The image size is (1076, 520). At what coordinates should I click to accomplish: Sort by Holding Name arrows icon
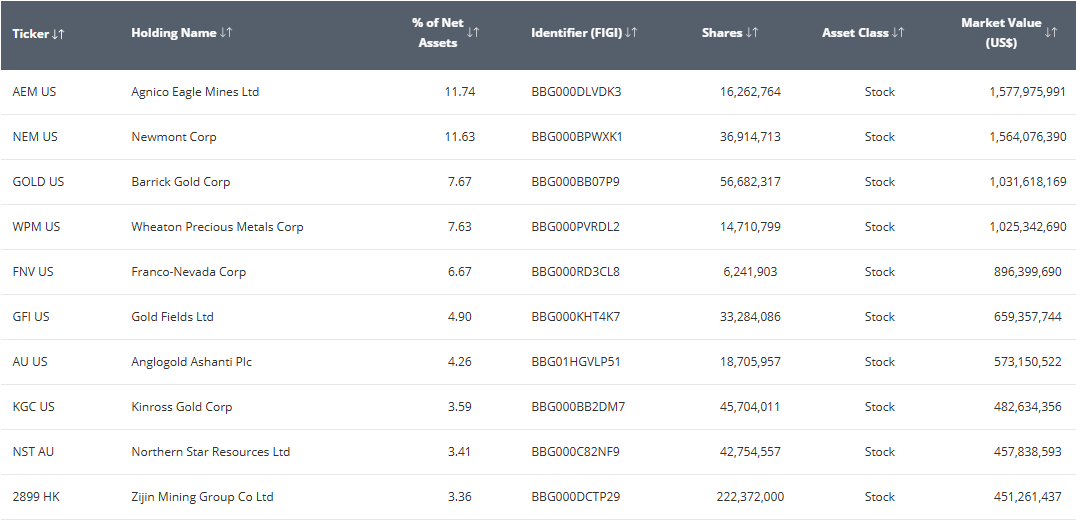pos(226,32)
